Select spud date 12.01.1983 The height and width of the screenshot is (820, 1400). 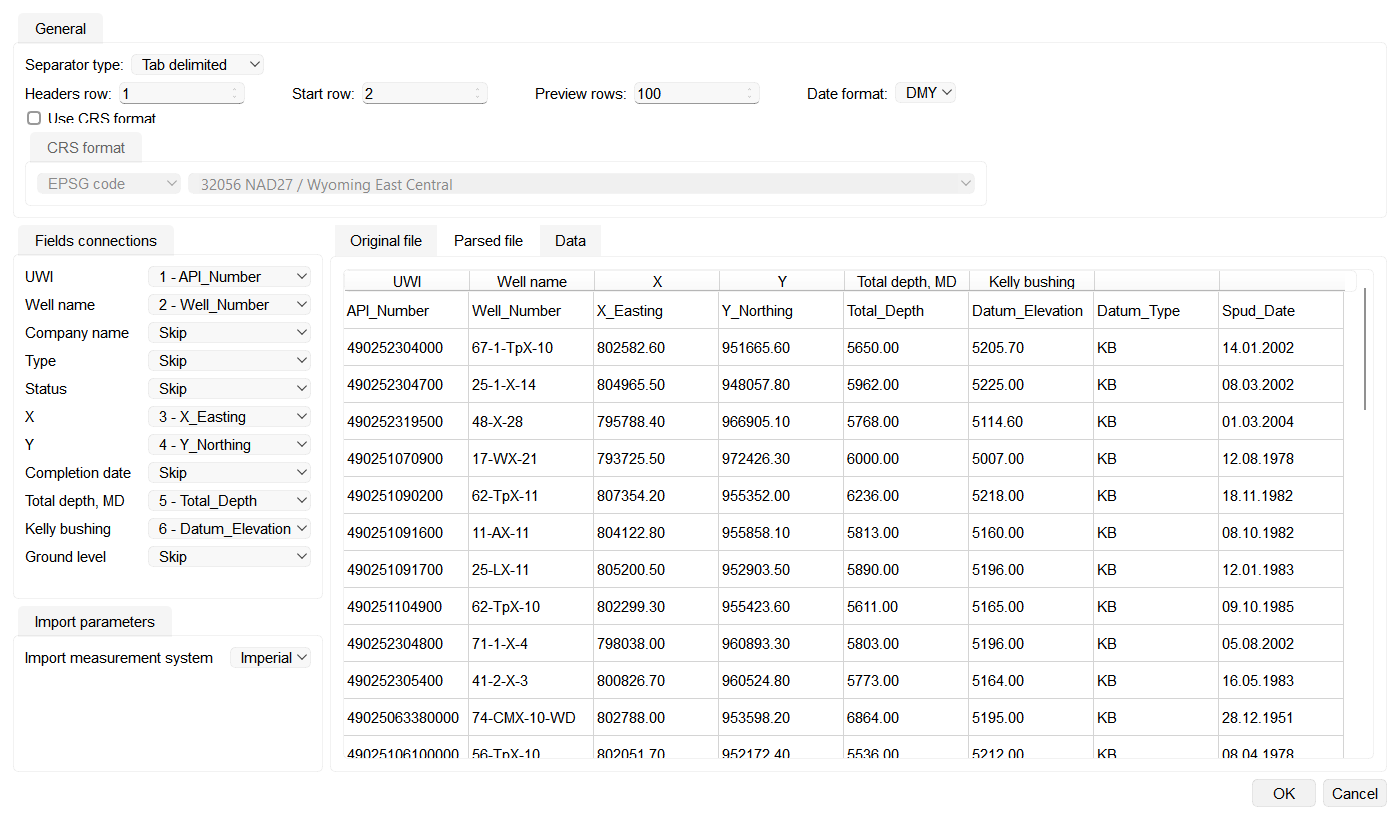point(1281,569)
